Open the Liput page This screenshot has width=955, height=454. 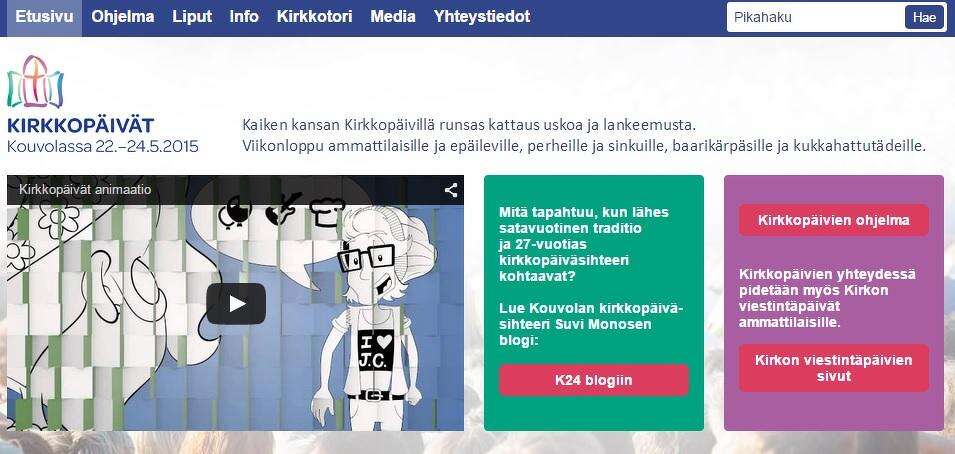click(x=192, y=17)
